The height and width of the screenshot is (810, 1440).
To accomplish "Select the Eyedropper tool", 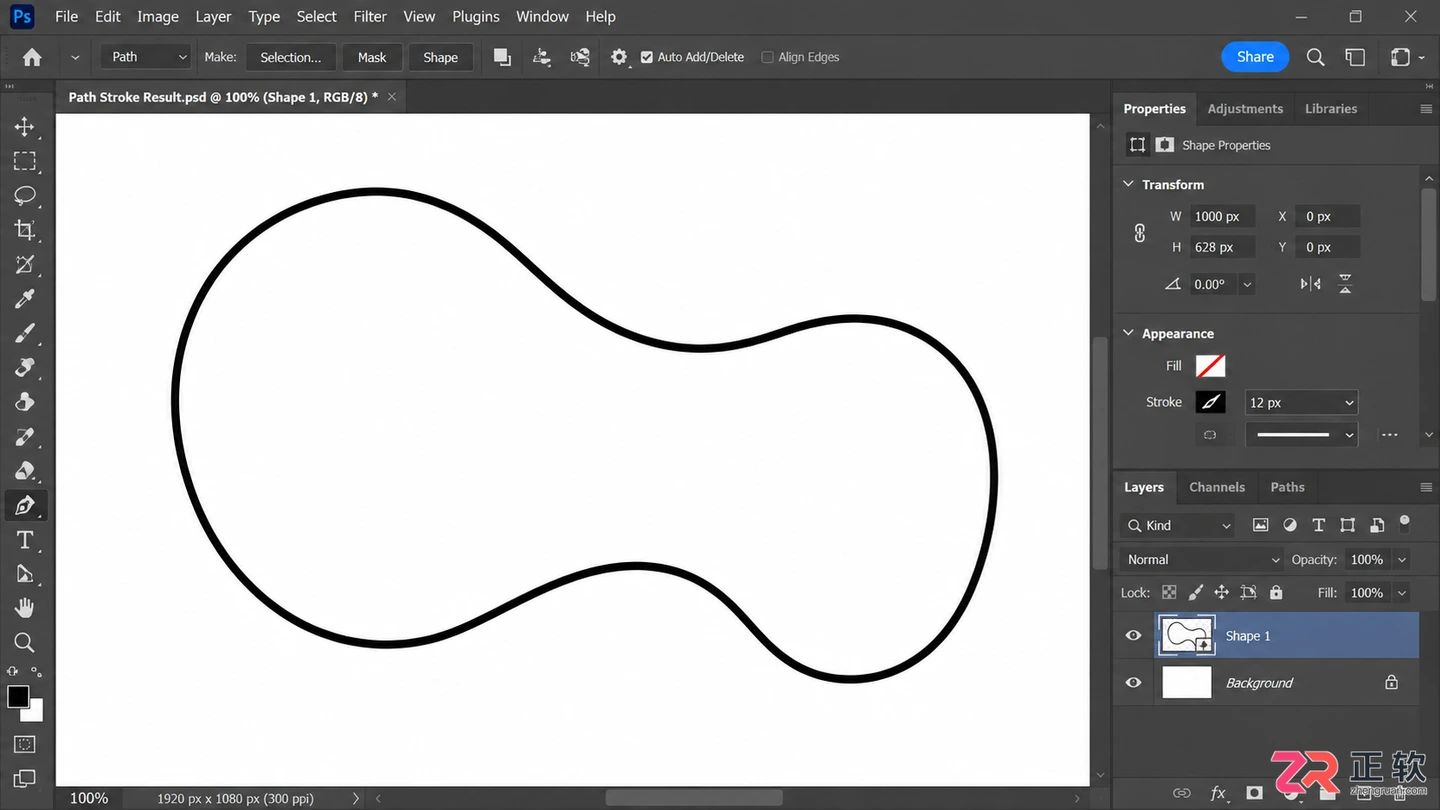I will (24, 298).
